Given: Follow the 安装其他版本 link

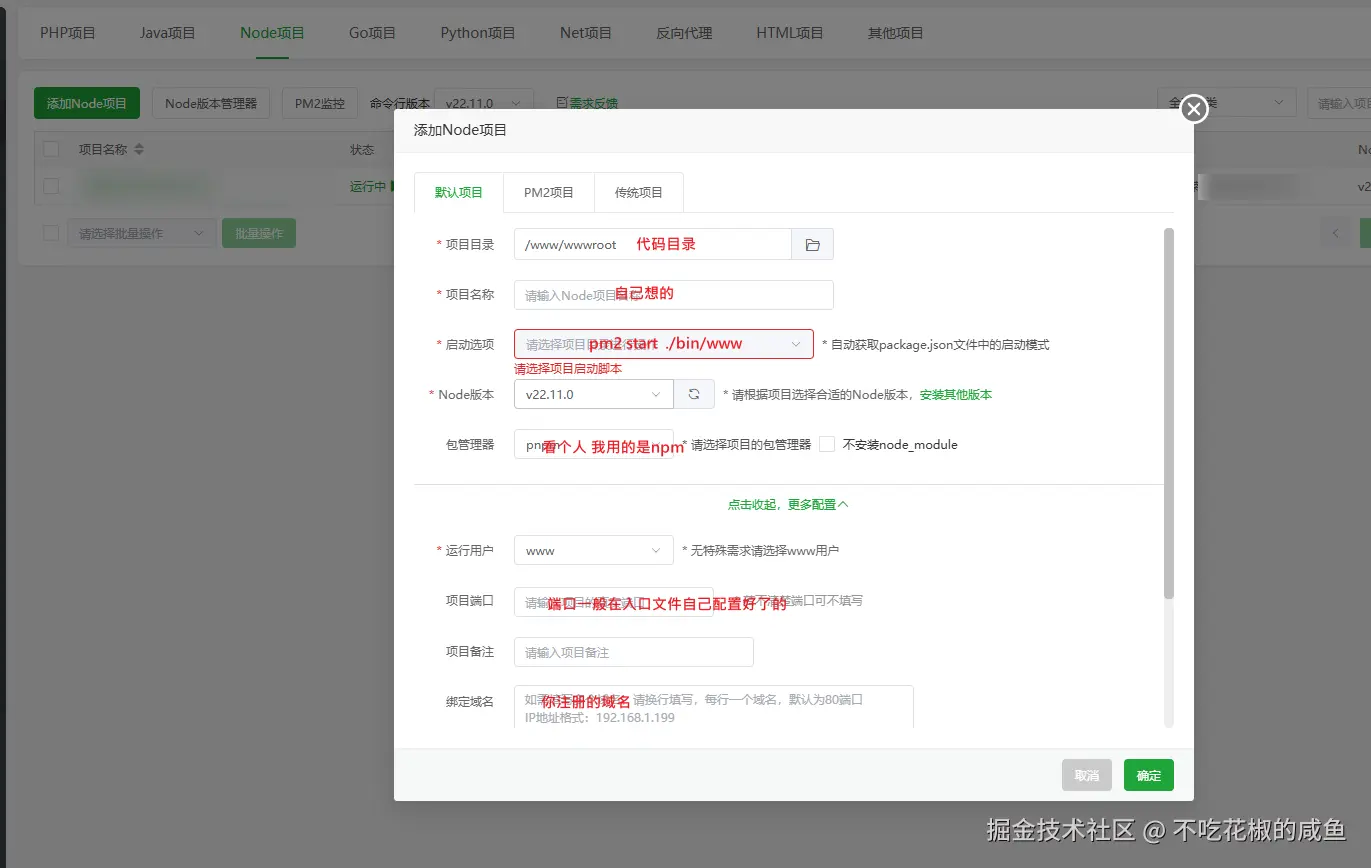Looking at the screenshot, I should point(956,395).
